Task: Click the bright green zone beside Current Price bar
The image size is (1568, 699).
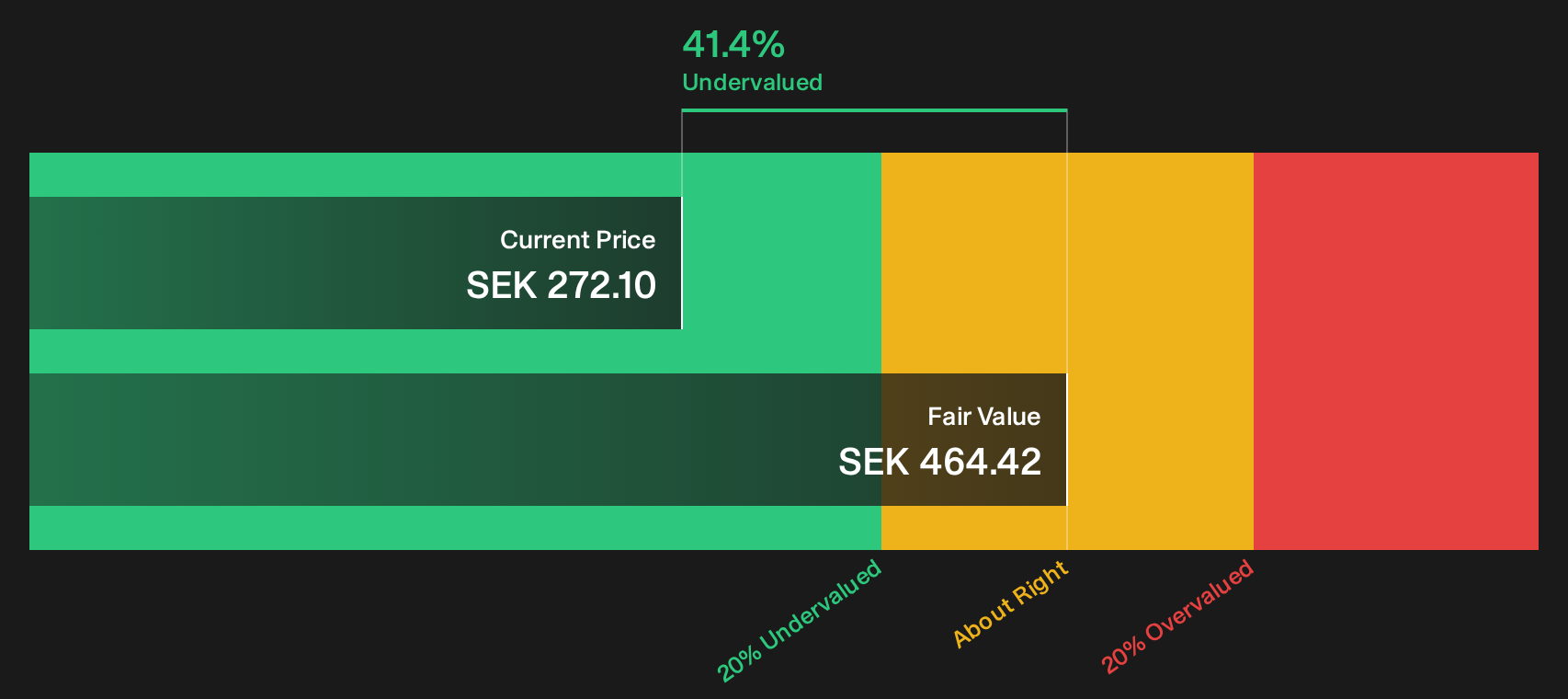Action: pos(781,263)
